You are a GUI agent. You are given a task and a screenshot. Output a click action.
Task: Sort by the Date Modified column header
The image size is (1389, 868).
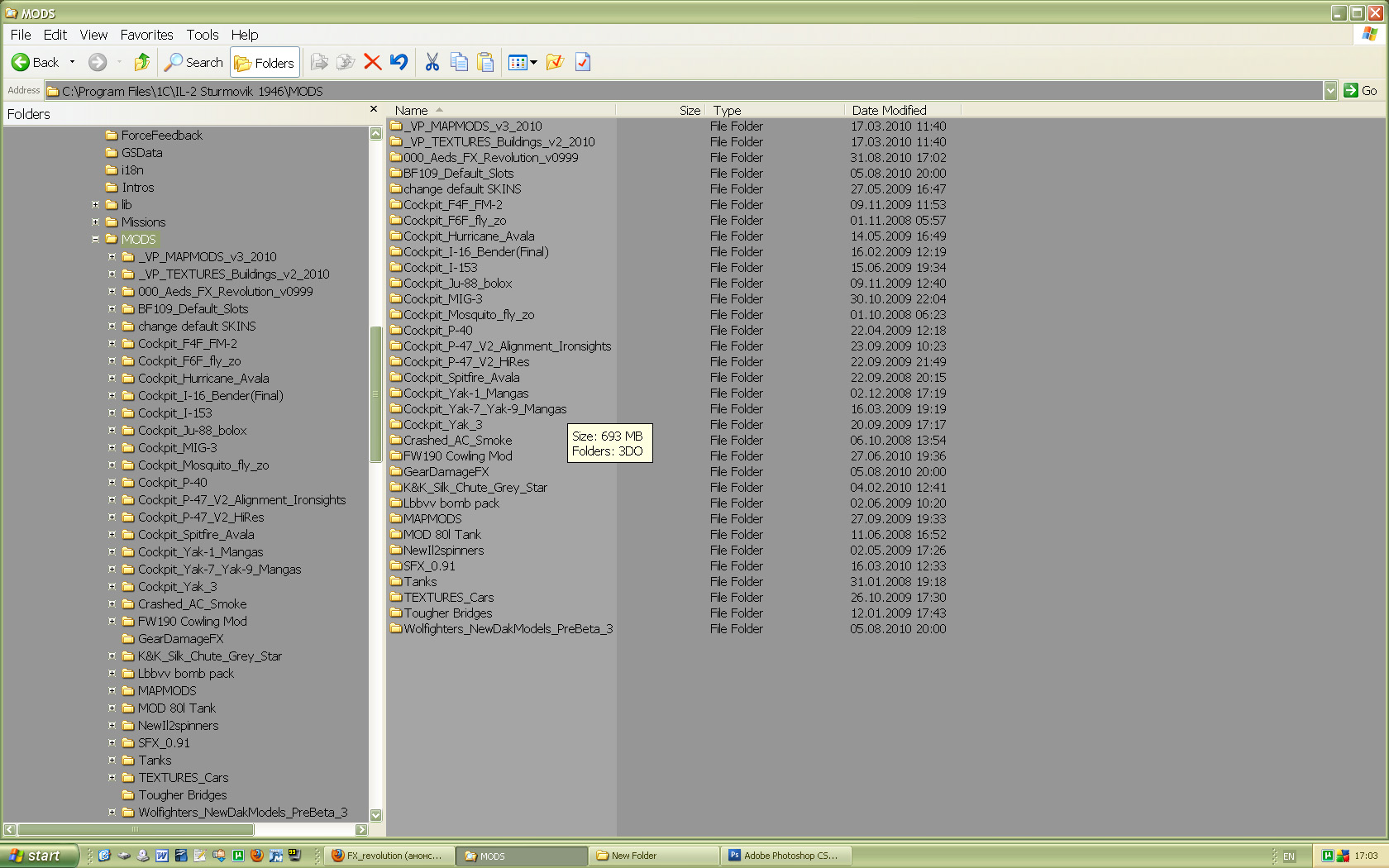pos(903,110)
